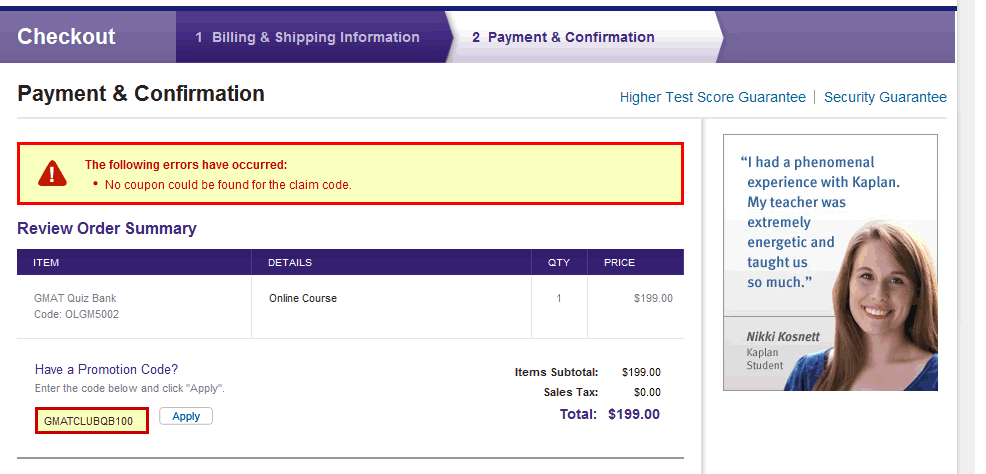
Task: Click the Total $199.00 amount
Action: [633, 414]
